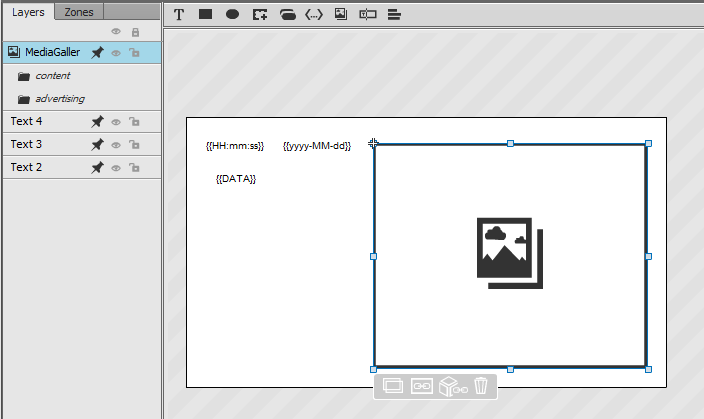Select the rounded button shape tool
Screen dimensions: 704x419
(287, 15)
